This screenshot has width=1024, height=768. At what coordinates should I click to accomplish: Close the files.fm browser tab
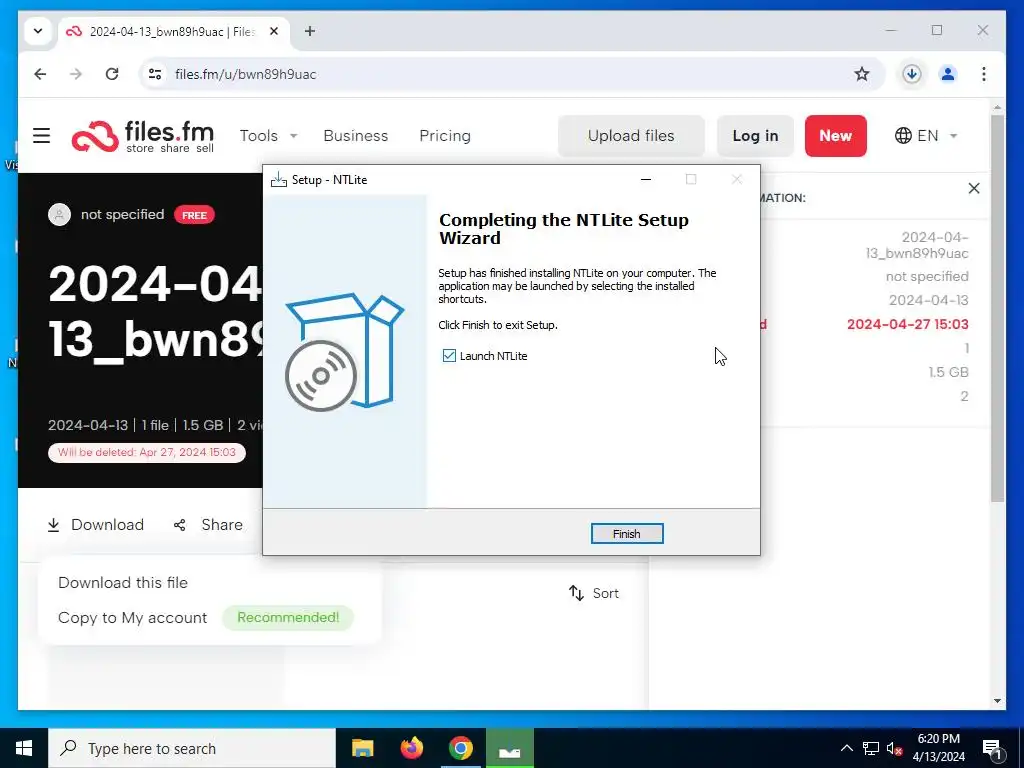coord(274,31)
